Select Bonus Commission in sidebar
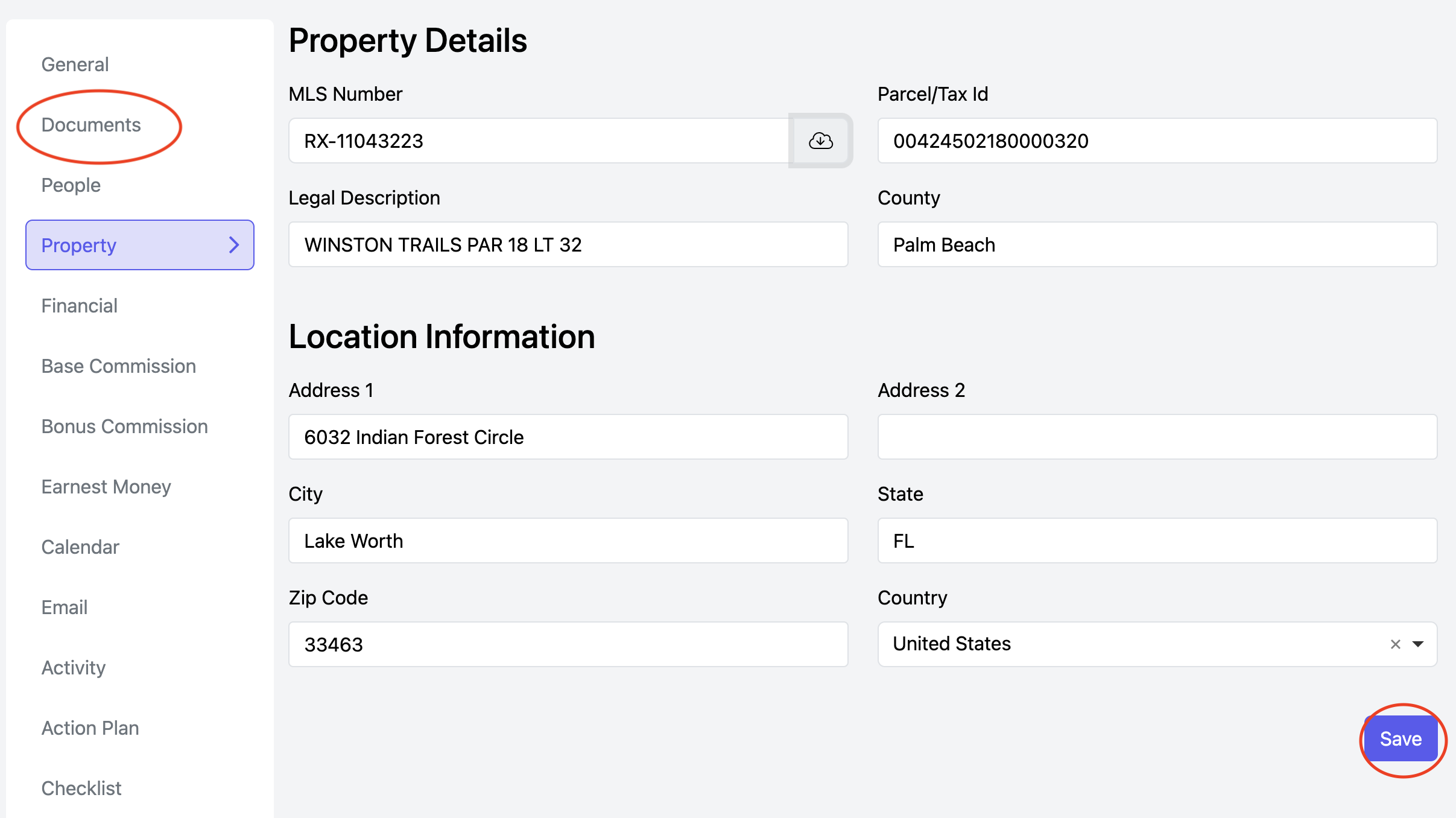This screenshot has height=818, width=1456. coord(124,426)
